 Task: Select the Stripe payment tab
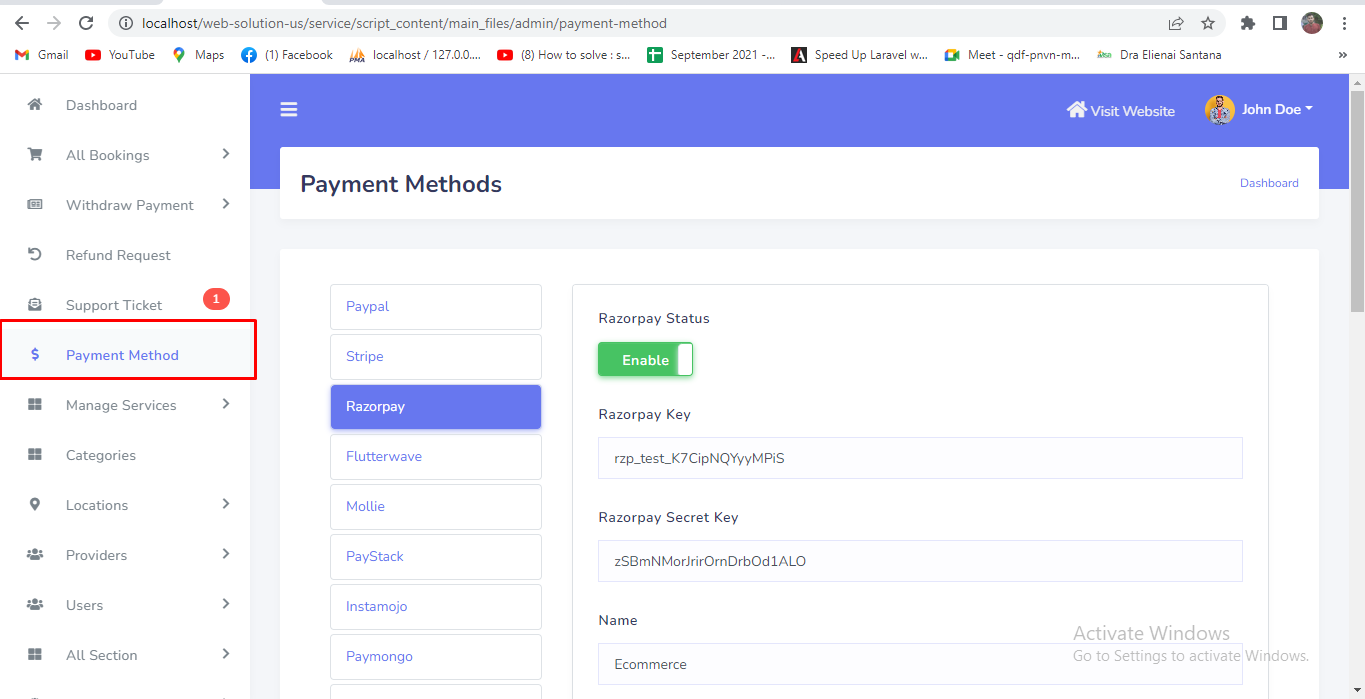point(435,357)
